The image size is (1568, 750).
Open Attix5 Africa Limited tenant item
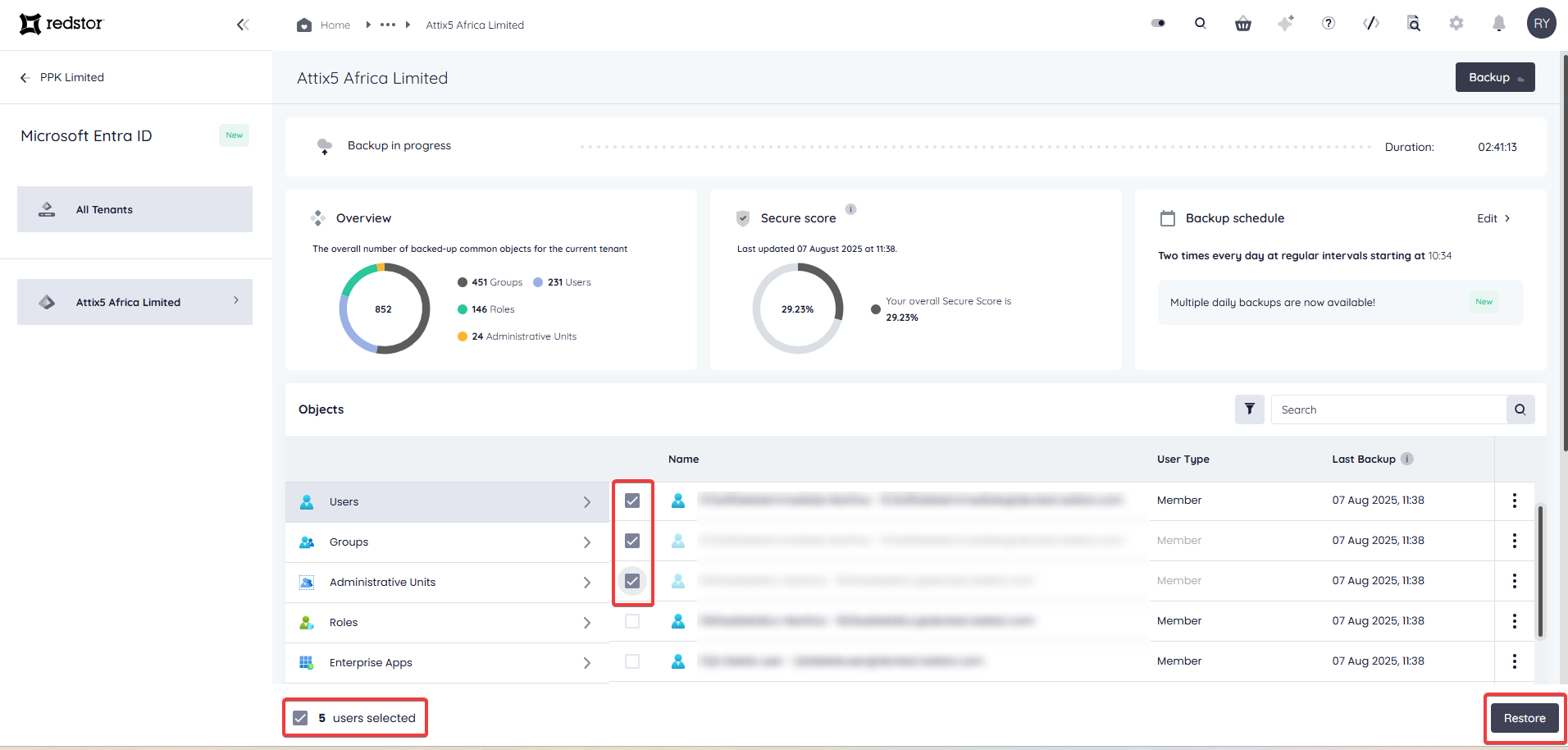[x=134, y=302]
